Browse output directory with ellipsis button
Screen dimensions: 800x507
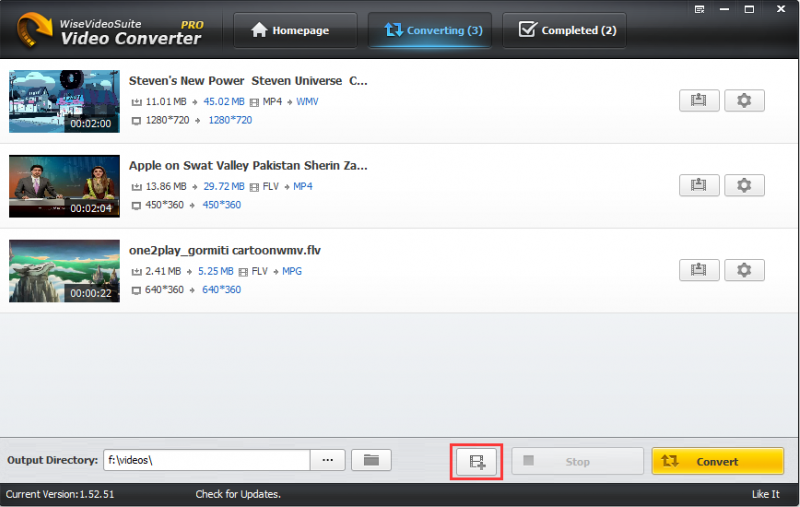[328, 460]
